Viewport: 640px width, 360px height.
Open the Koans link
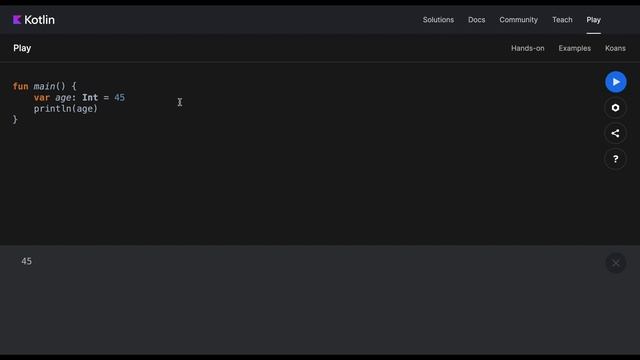[x=615, y=48]
